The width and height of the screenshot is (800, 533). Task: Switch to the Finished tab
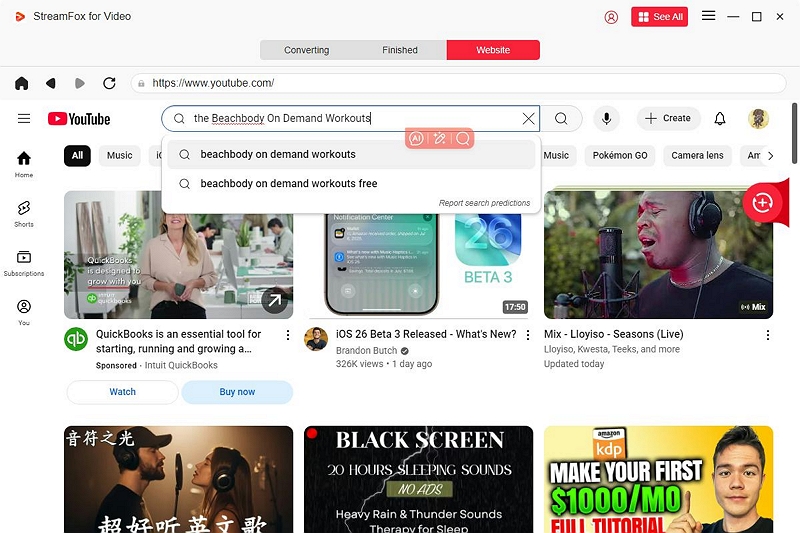click(x=400, y=50)
